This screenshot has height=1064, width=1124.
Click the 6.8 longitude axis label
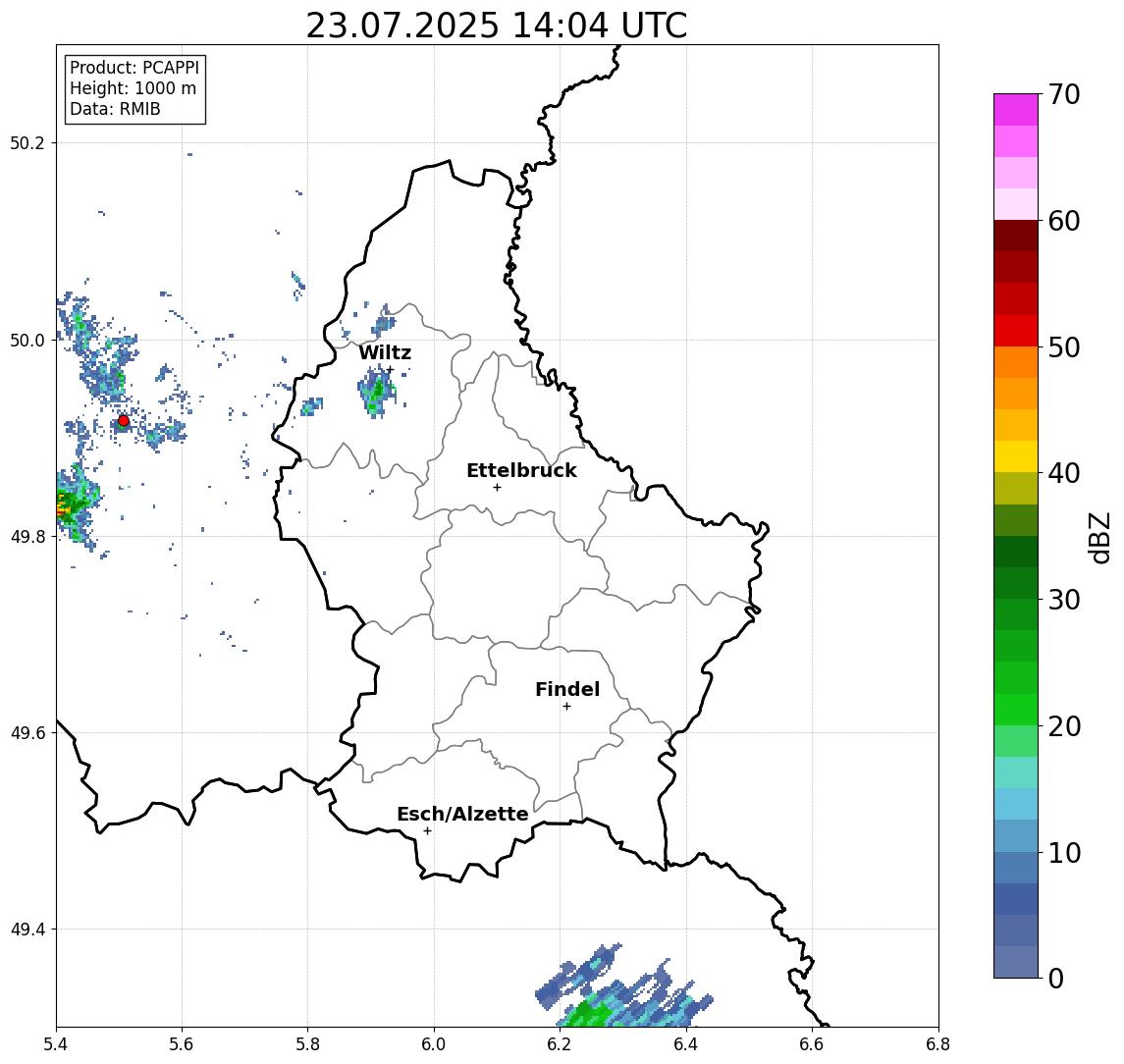(937, 1044)
